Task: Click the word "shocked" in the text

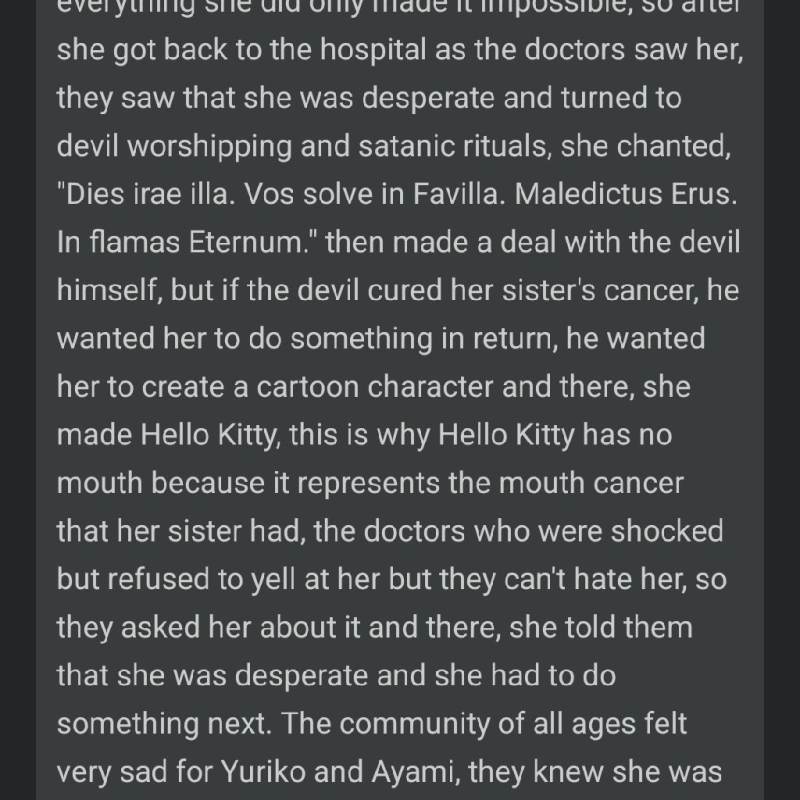Action: click(667, 531)
